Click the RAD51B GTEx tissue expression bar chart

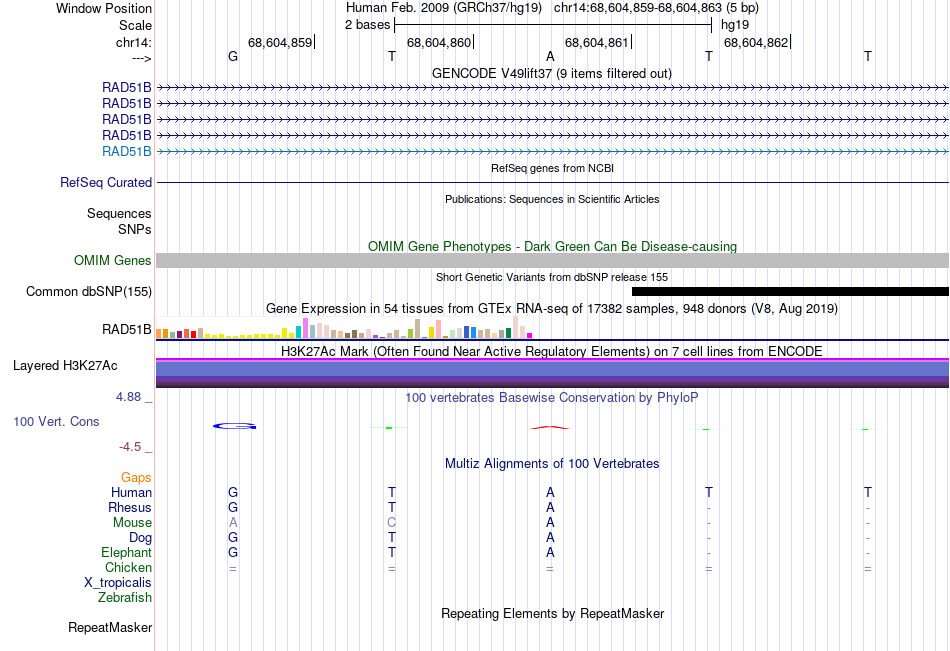pyautogui.click(x=344, y=327)
